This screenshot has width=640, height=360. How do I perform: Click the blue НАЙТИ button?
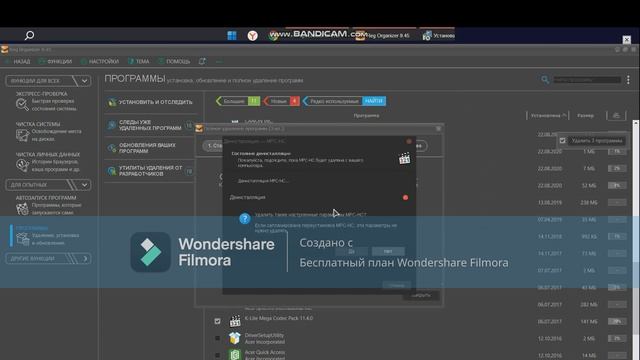(374, 101)
